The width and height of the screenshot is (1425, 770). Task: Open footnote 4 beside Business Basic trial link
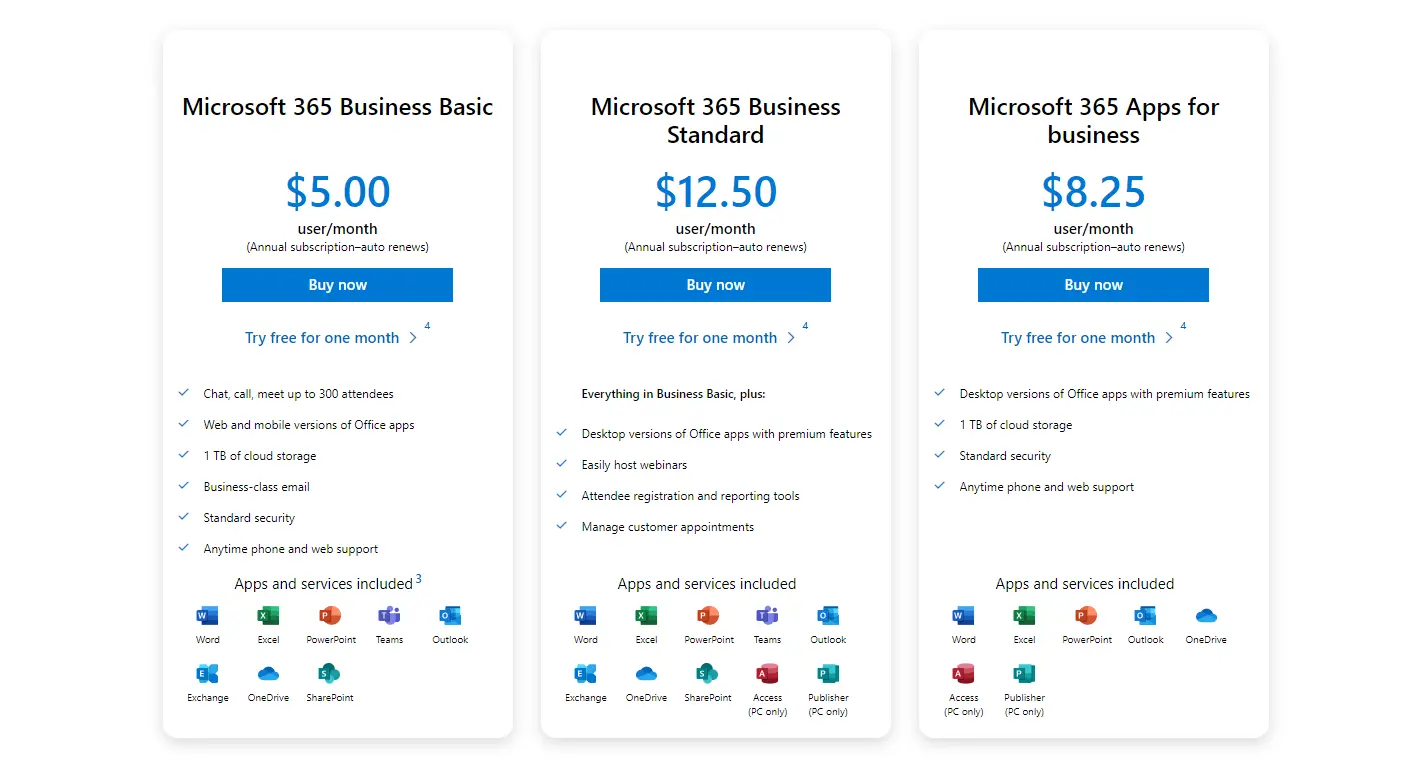pos(427,326)
